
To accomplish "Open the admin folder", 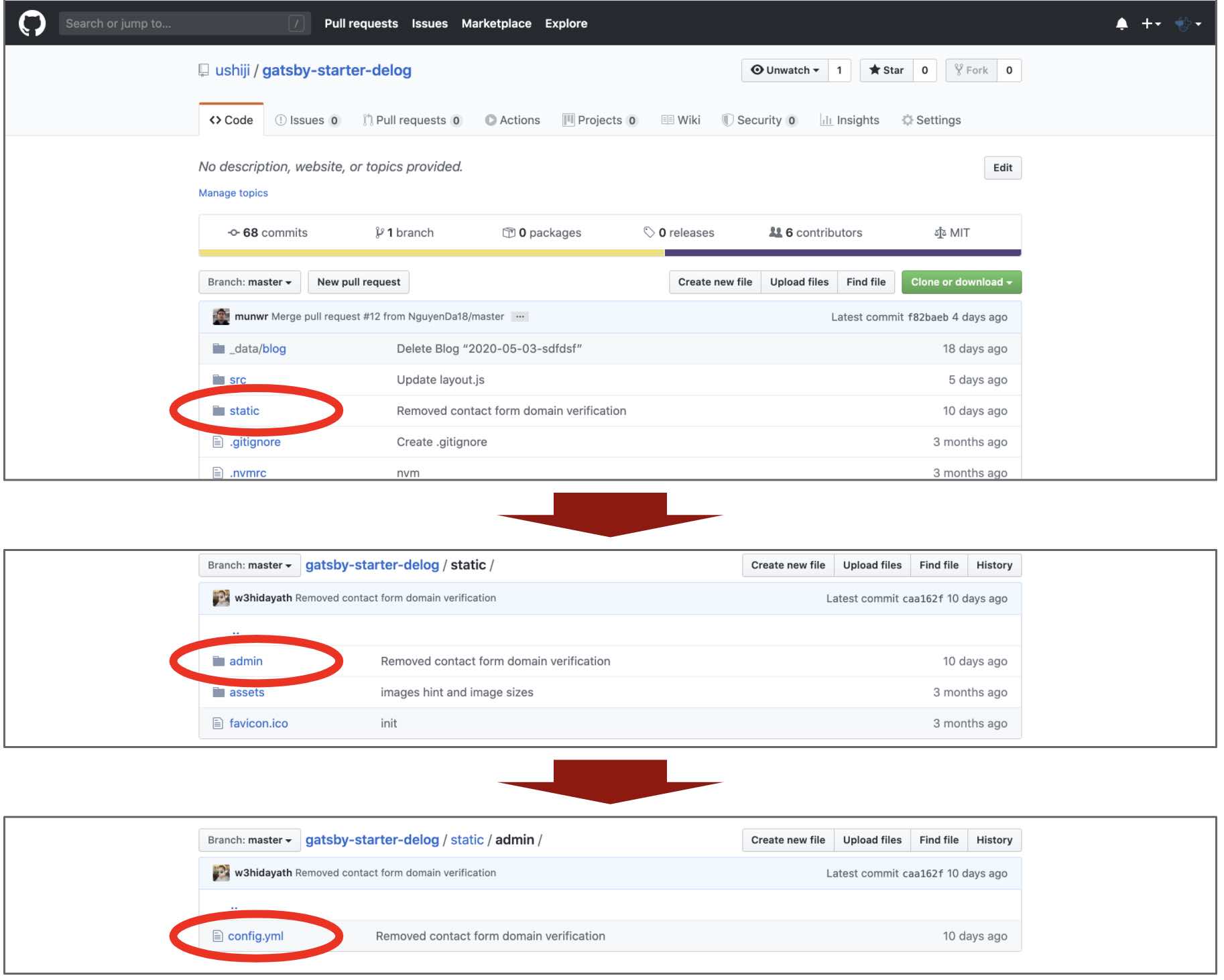I will (x=246, y=662).
